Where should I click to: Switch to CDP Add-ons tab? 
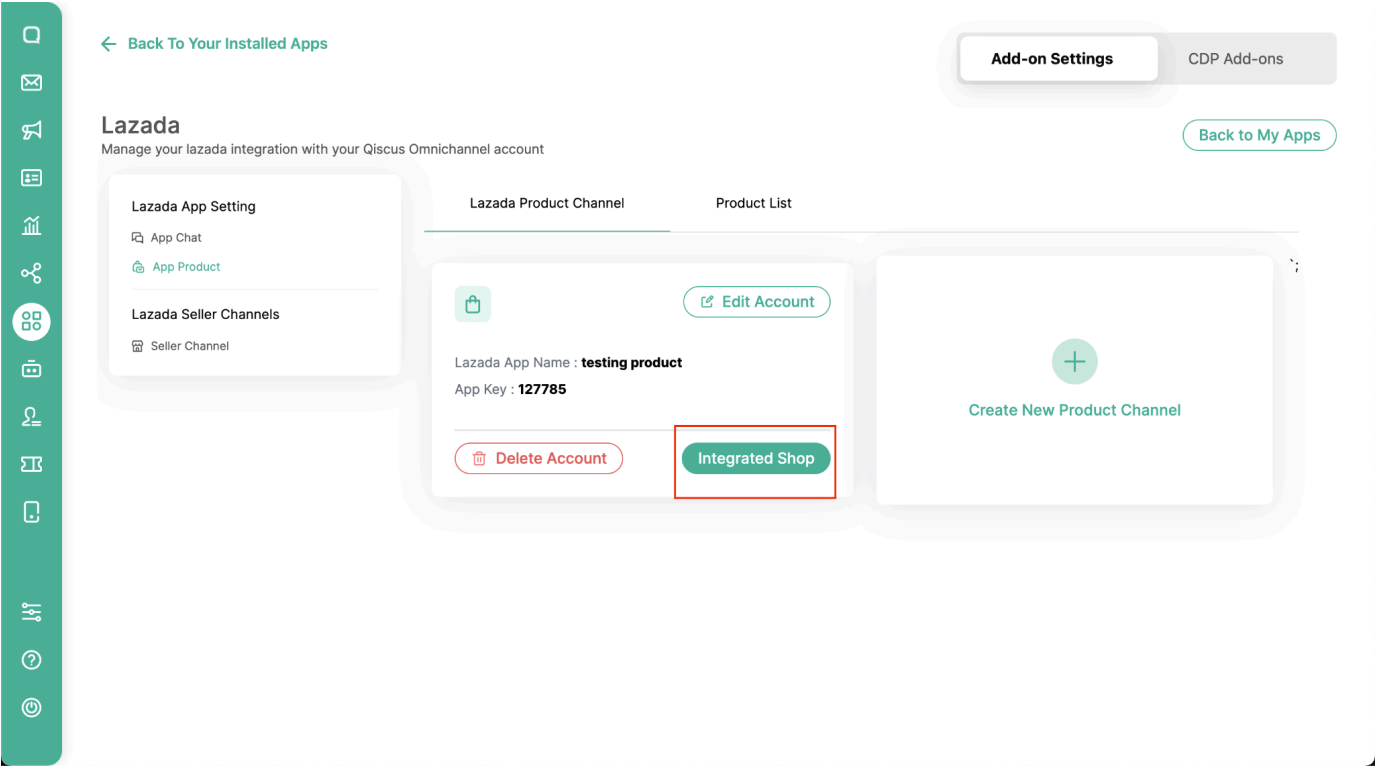pos(1235,59)
